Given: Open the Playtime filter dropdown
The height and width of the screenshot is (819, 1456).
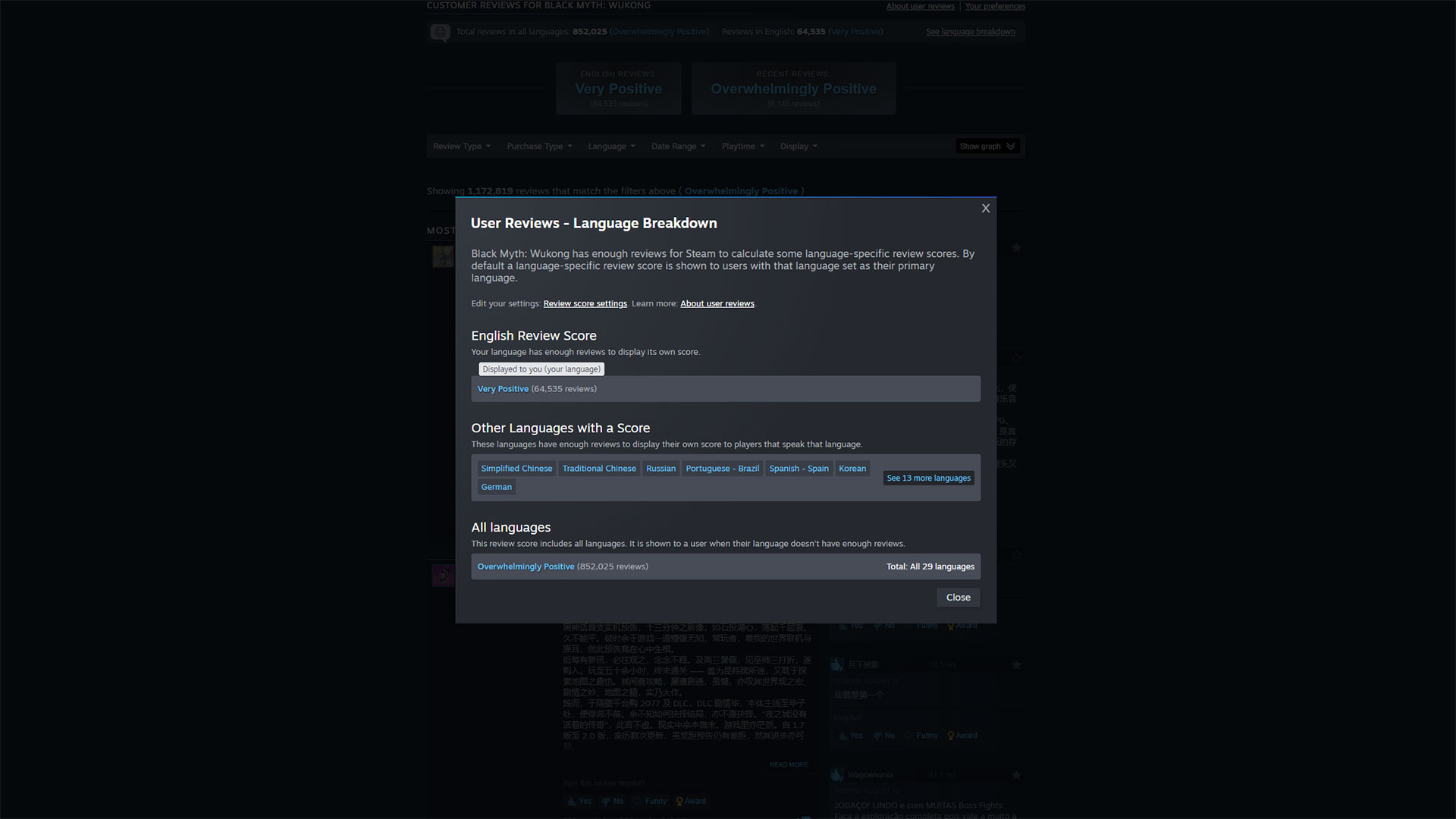Looking at the screenshot, I should pyautogui.click(x=742, y=146).
